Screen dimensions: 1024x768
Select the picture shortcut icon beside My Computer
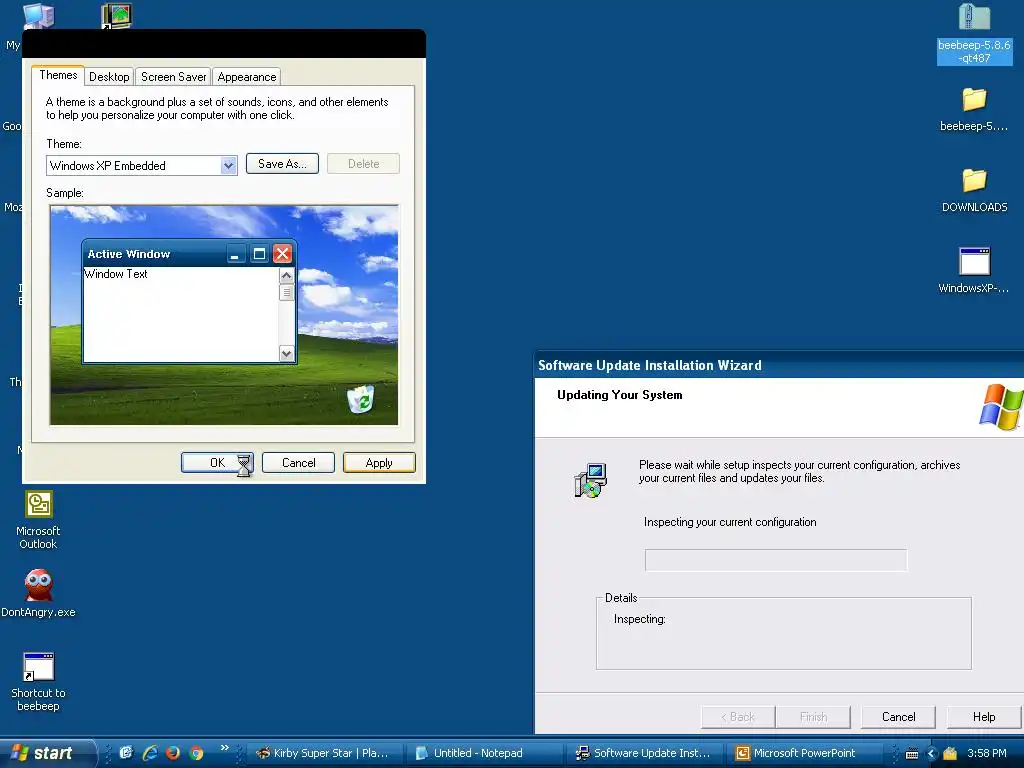click(117, 16)
